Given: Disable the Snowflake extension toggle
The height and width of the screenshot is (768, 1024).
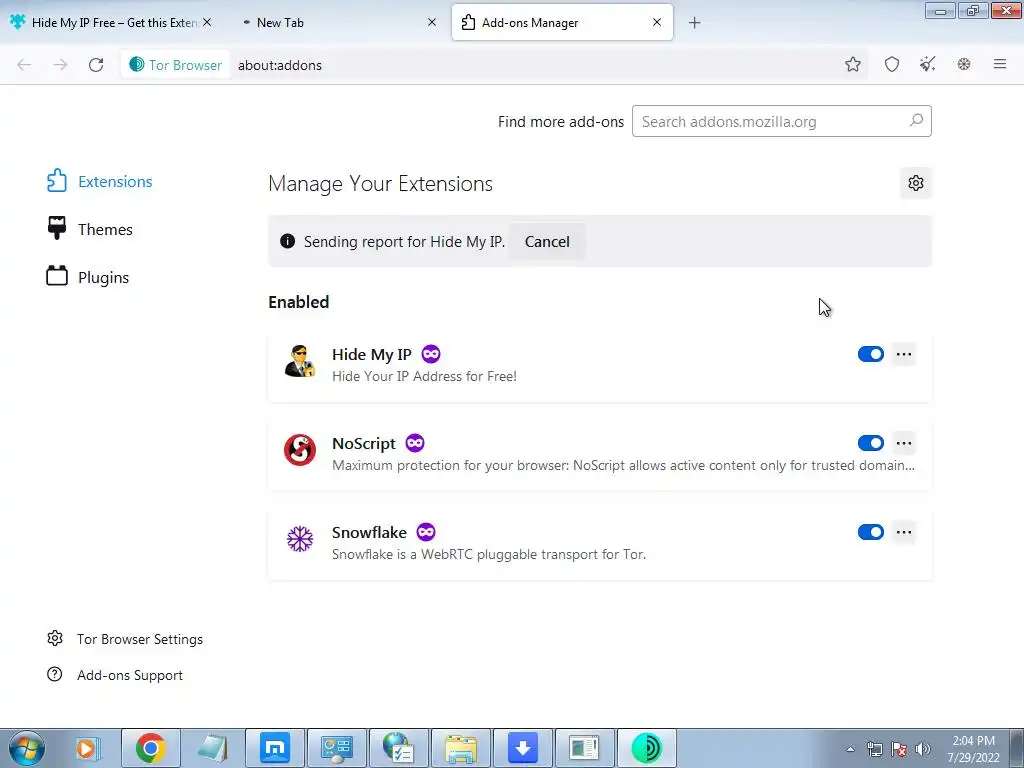Looking at the screenshot, I should coord(871,532).
